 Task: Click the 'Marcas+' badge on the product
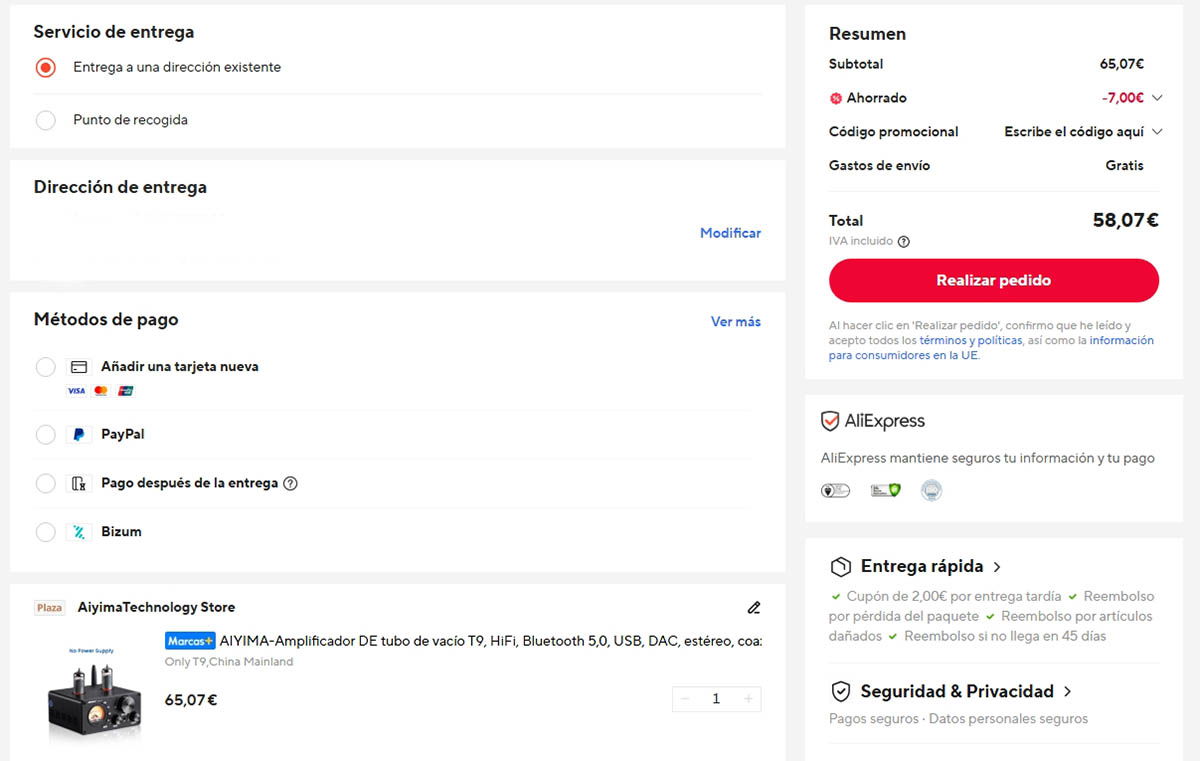(x=190, y=640)
